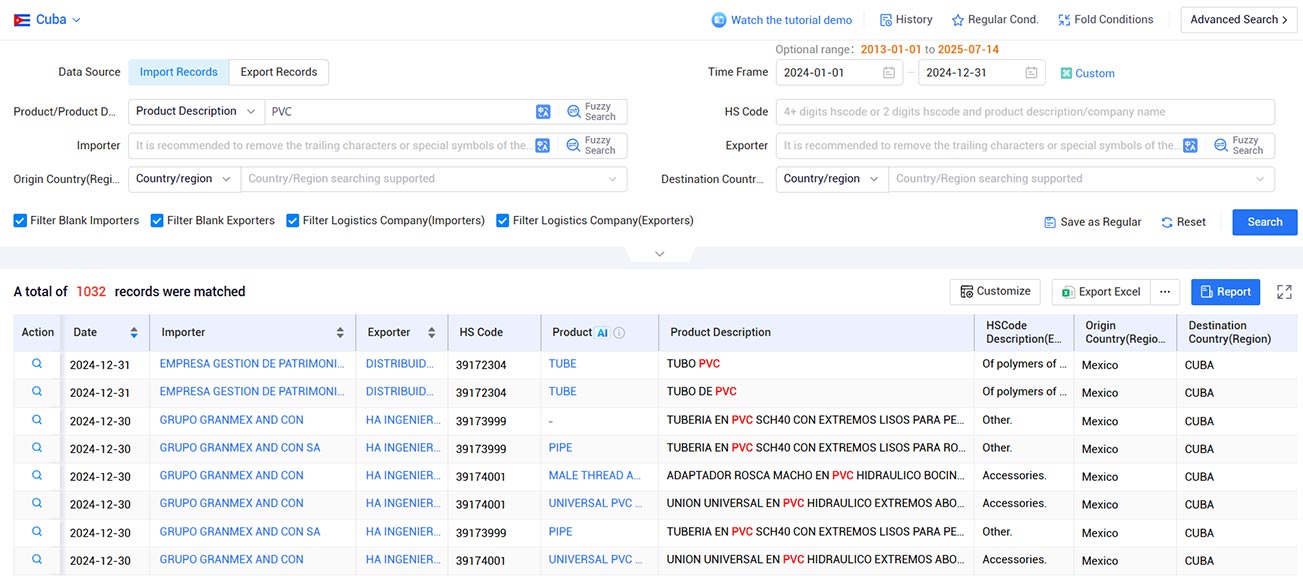Watch the tutorial demo link
This screenshot has height=576, width=1303.
pyautogui.click(x=791, y=20)
